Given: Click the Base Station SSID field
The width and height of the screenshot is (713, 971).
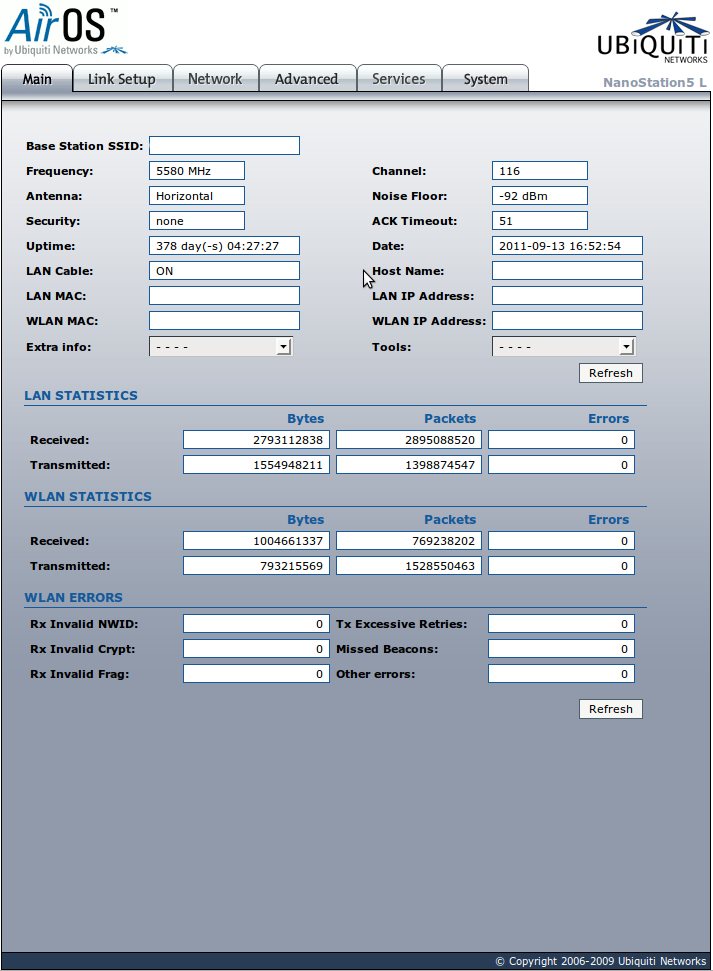Looking at the screenshot, I should 224,146.
